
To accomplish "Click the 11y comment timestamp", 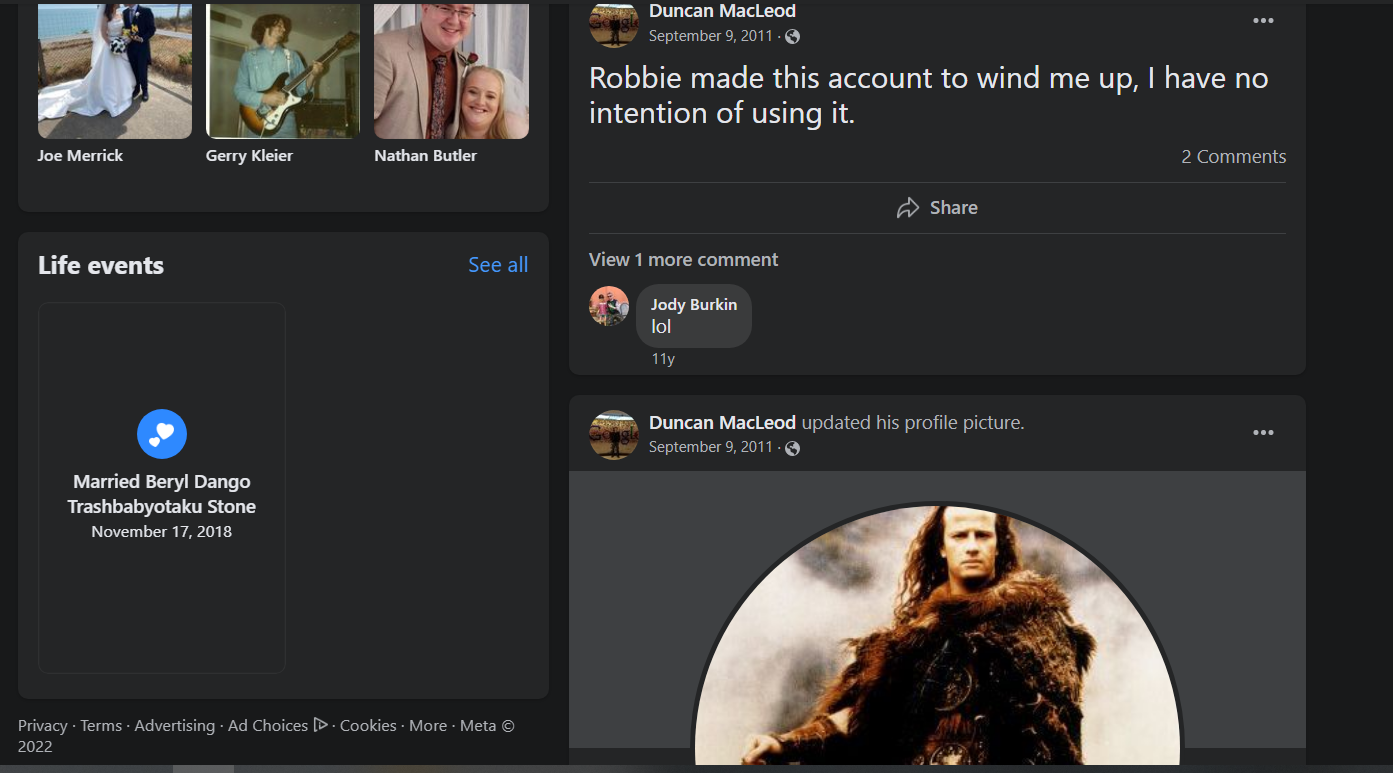I will point(663,359).
